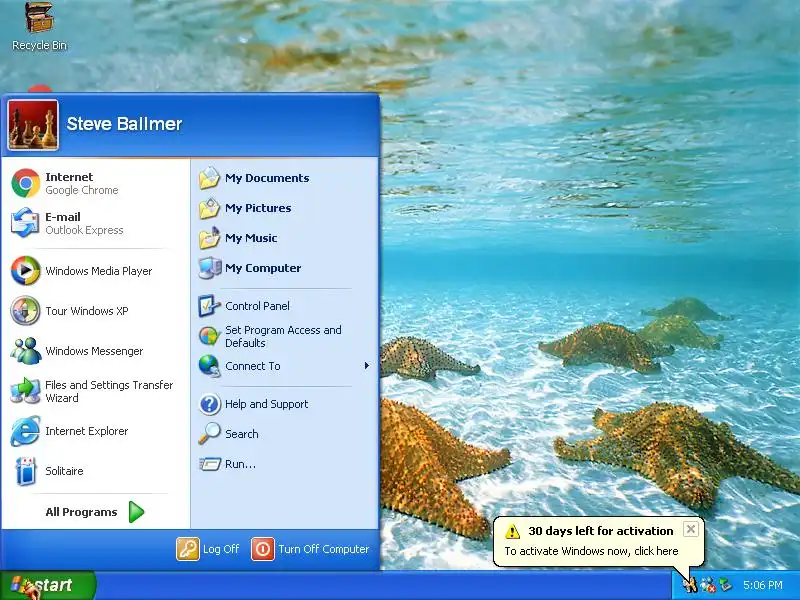Open the My Pictures folder icon

click(209, 208)
